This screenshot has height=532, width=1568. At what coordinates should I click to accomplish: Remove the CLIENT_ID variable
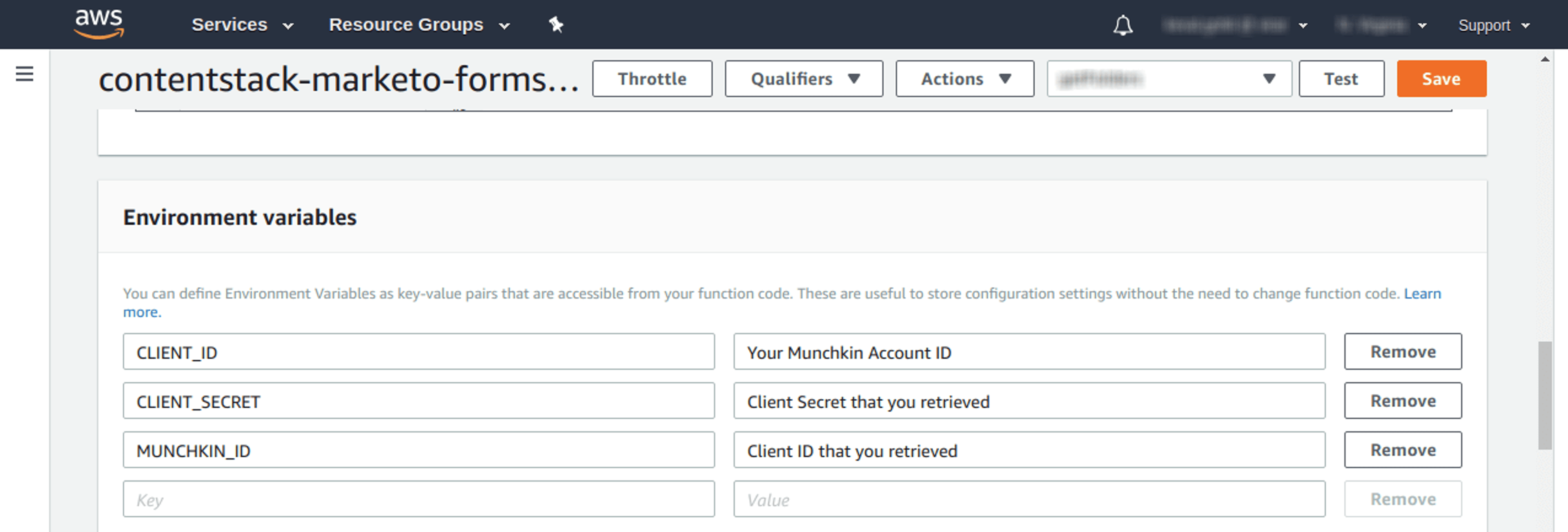(1403, 351)
